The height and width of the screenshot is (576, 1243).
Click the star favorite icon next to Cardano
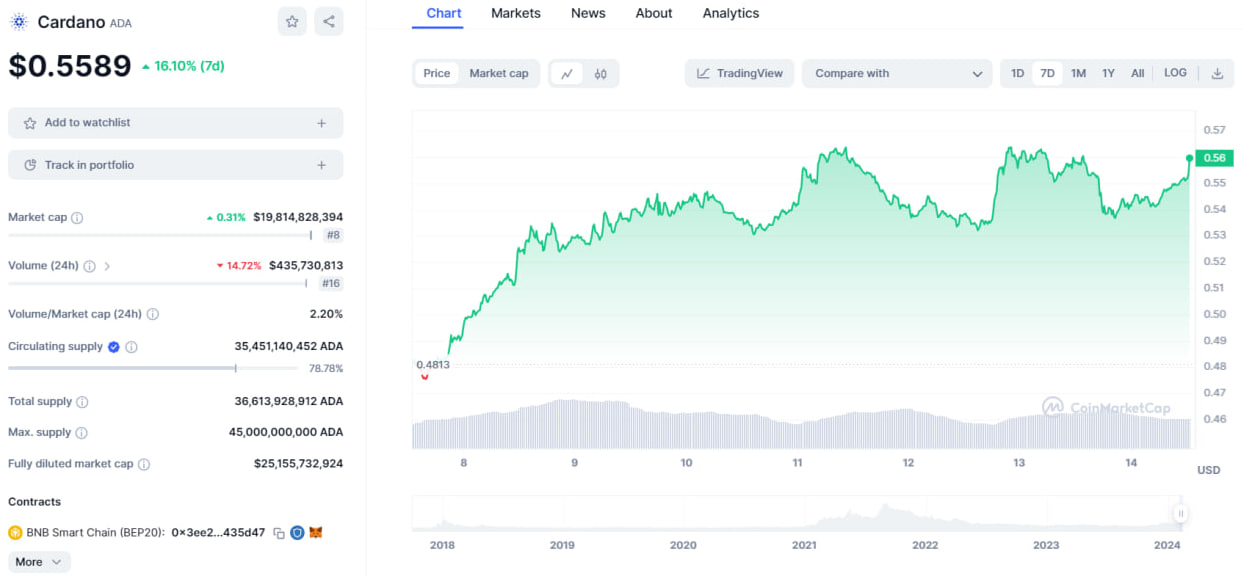[x=292, y=21]
